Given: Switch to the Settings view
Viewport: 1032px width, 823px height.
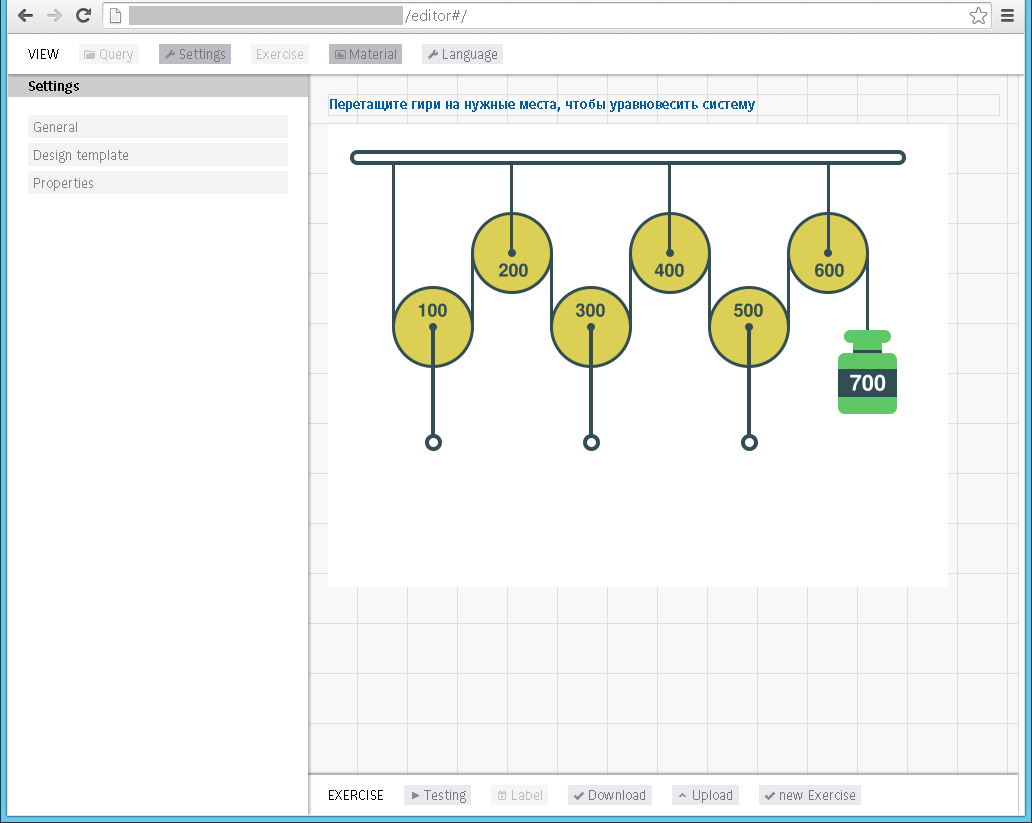Looking at the screenshot, I should click(195, 54).
